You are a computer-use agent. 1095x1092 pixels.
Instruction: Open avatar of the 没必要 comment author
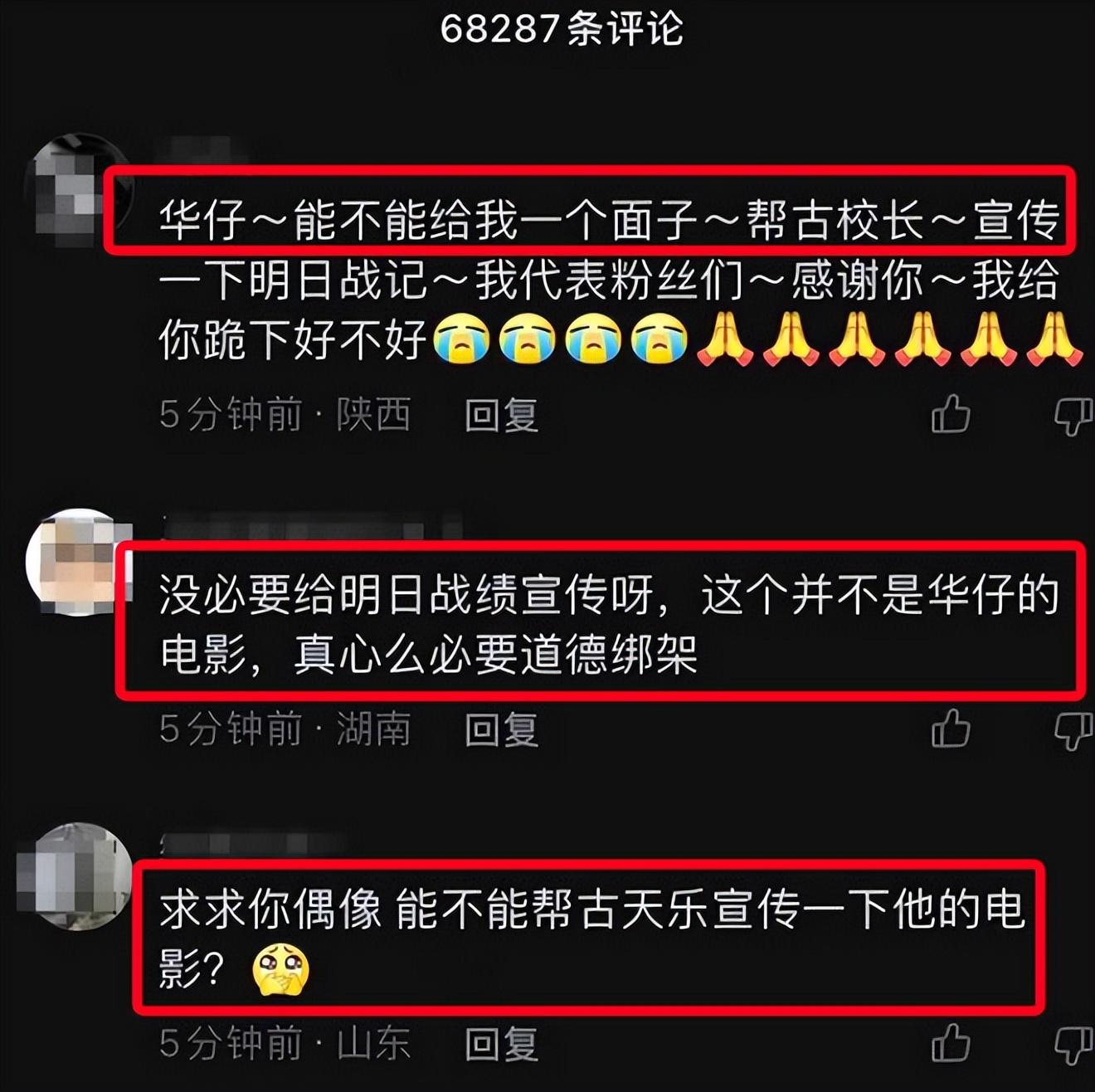[79, 562]
